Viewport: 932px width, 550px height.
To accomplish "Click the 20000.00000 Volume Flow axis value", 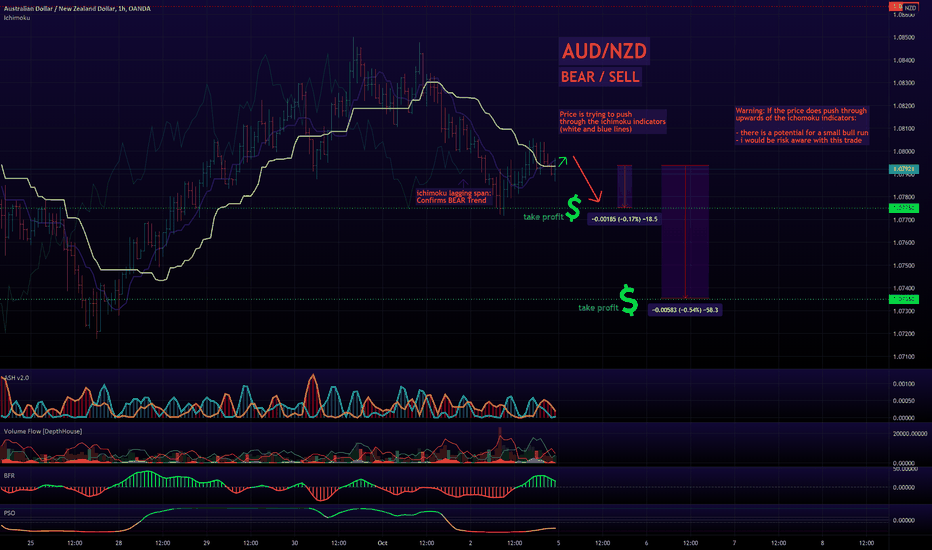I will (909, 434).
